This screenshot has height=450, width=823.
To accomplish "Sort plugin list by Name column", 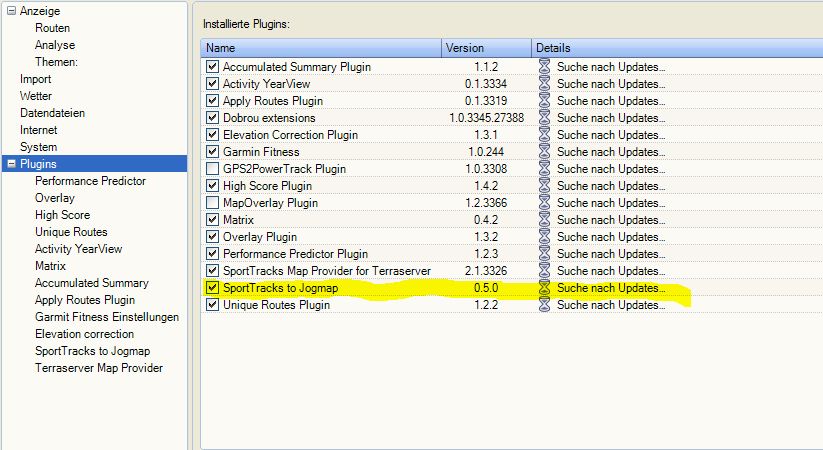I will [320, 48].
